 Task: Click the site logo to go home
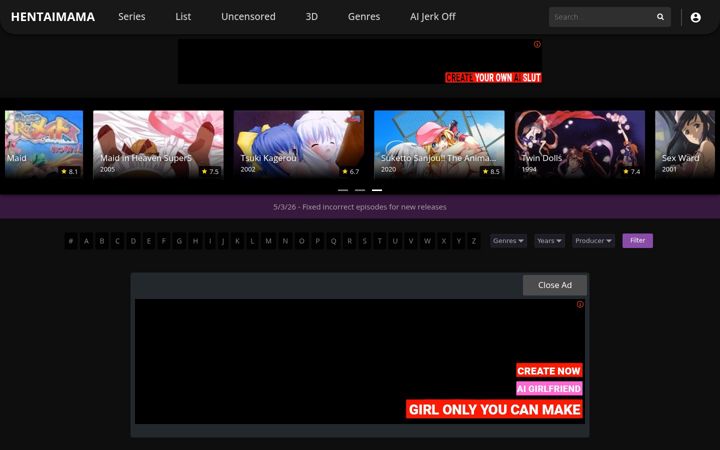tap(53, 17)
